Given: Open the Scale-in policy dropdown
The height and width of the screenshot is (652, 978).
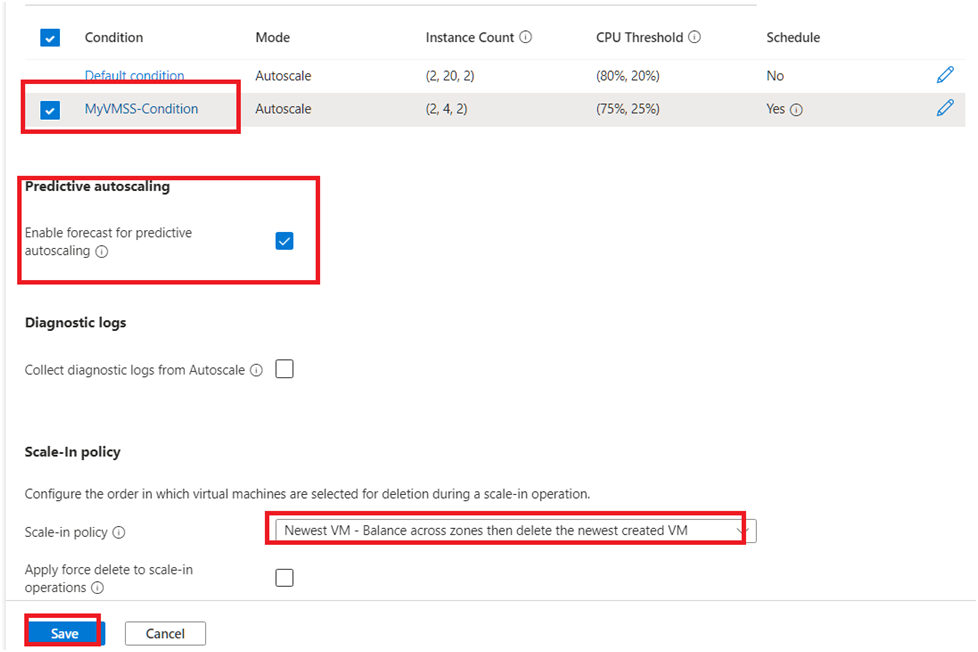Looking at the screenshot, I should [x=510, y=530].
